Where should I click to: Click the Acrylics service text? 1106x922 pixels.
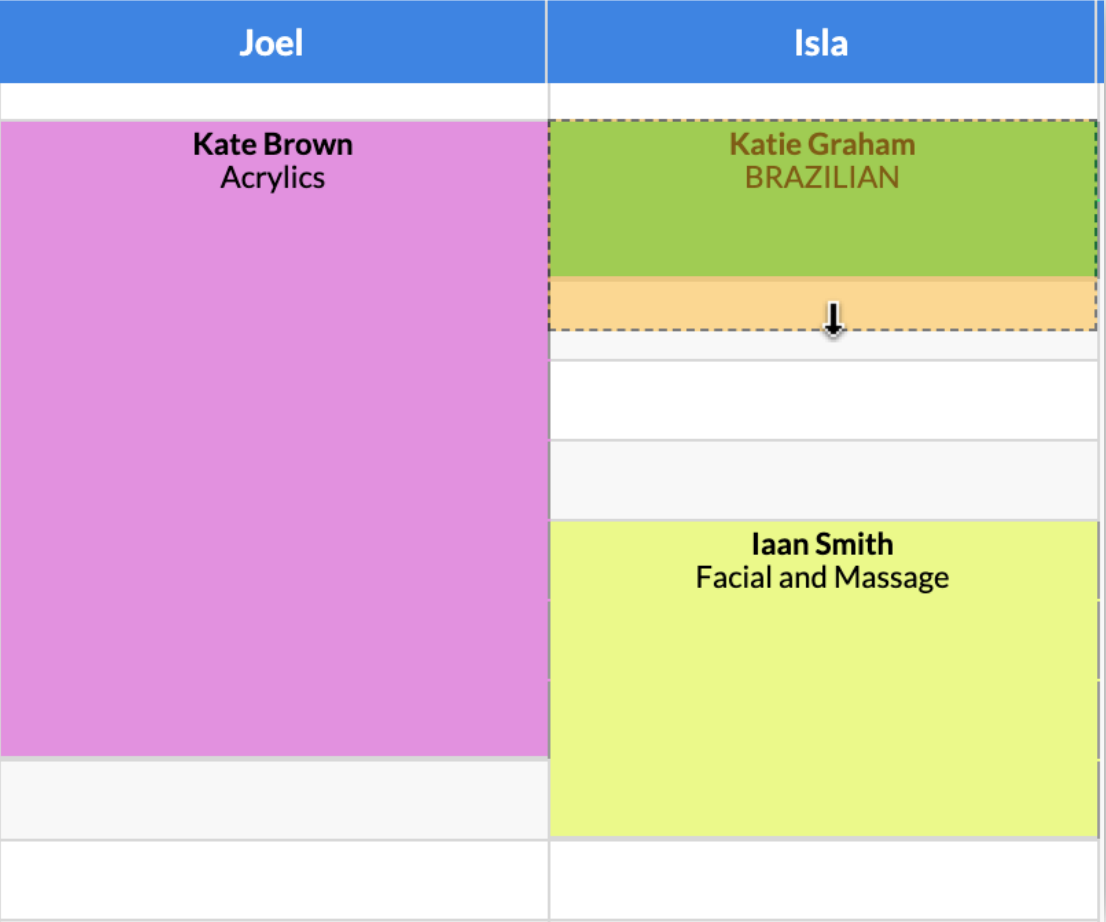click(x=275, y=177)
